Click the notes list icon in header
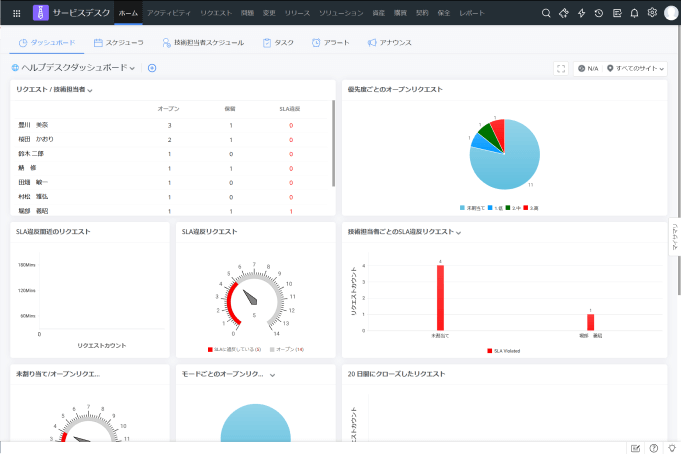The height and width of the screenshot is (454, 681). click(617, 13)
